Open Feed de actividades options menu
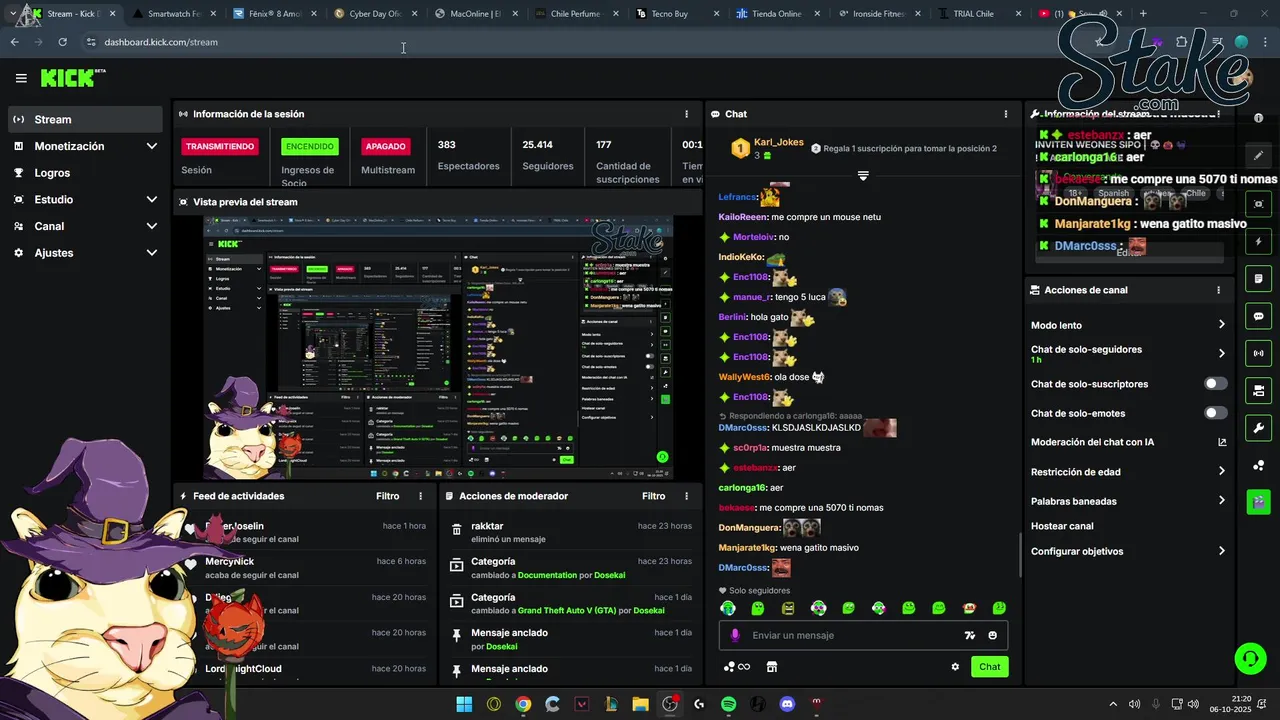 (x=420, y=496)
